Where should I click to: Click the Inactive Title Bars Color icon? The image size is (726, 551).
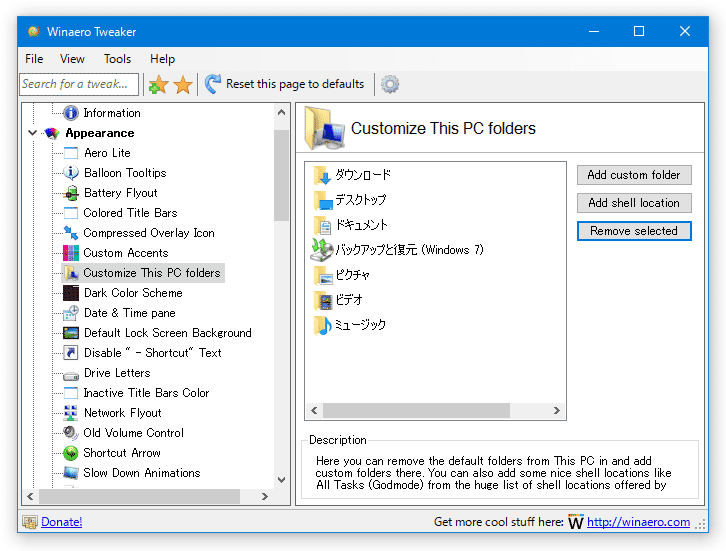pyautogui.click(x=71, y=393)
